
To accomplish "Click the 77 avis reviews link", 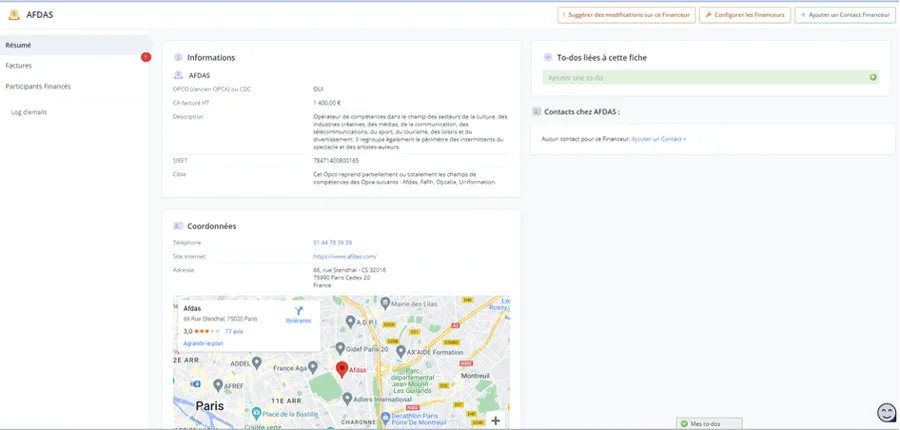I will click(x=234, y=331).
